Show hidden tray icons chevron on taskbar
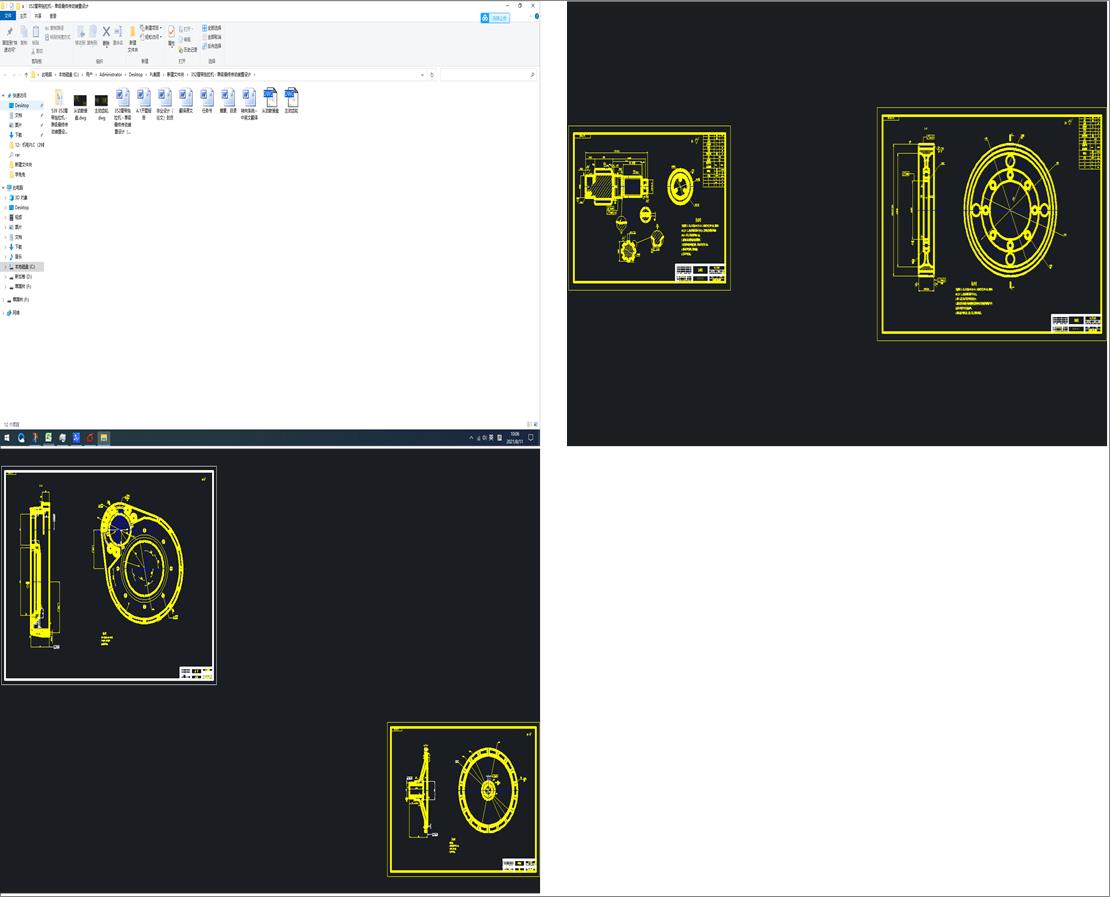Viewport: 1110px width, 897px height. coord(471,438)
